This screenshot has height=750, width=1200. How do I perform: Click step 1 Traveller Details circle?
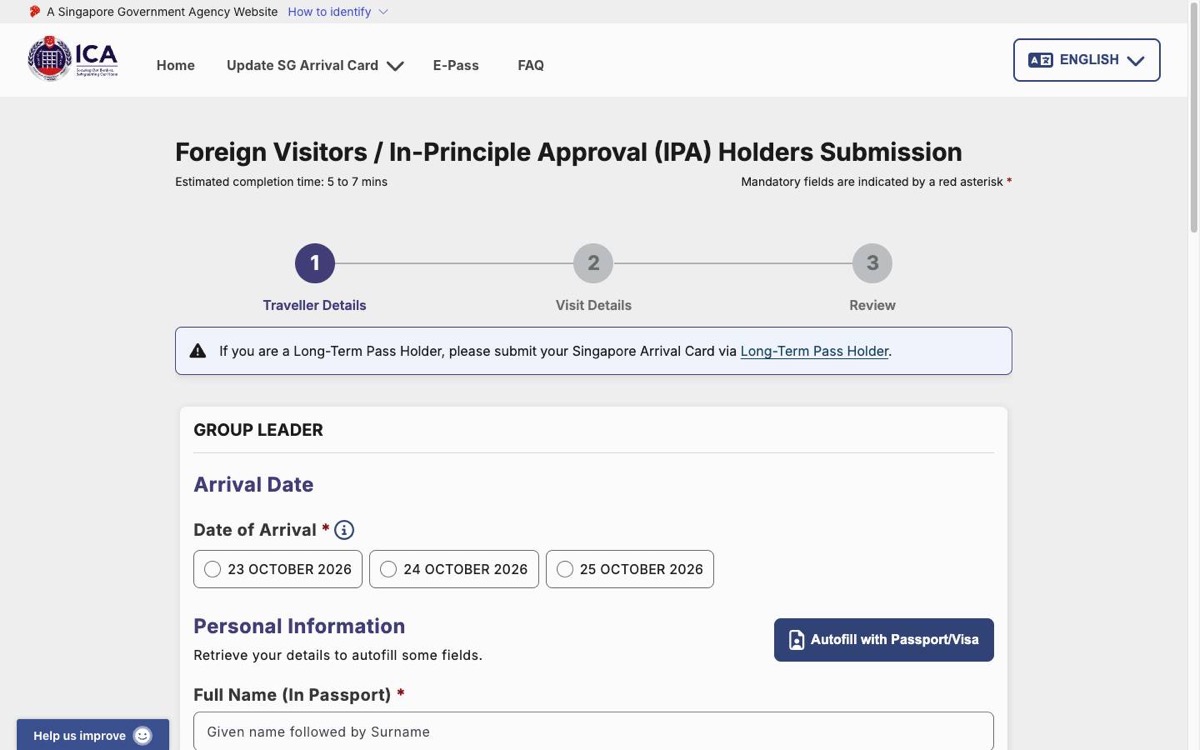(x=315, y=264)
